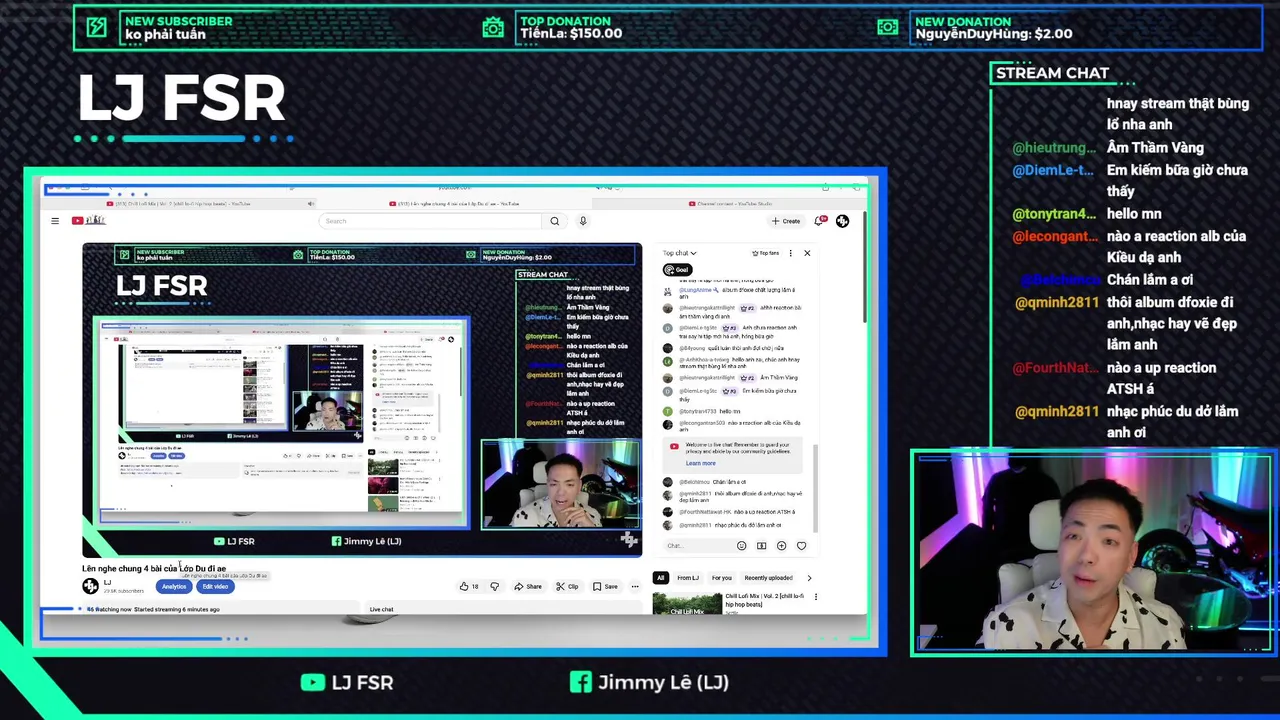Open Learn more link in chat notice

pyautogui.click(x=700, y=463)
